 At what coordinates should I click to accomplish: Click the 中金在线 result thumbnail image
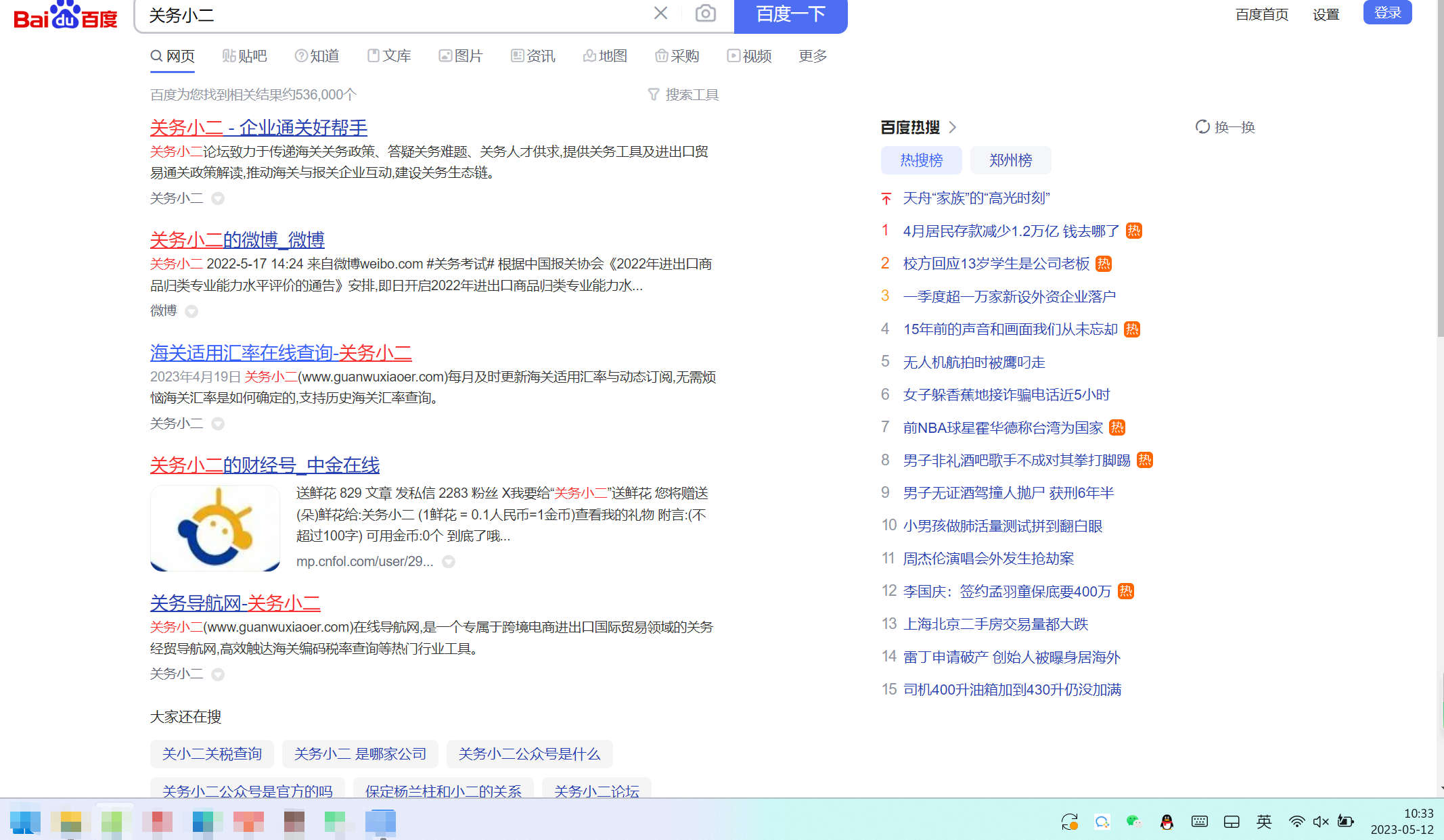coord(215,528)
